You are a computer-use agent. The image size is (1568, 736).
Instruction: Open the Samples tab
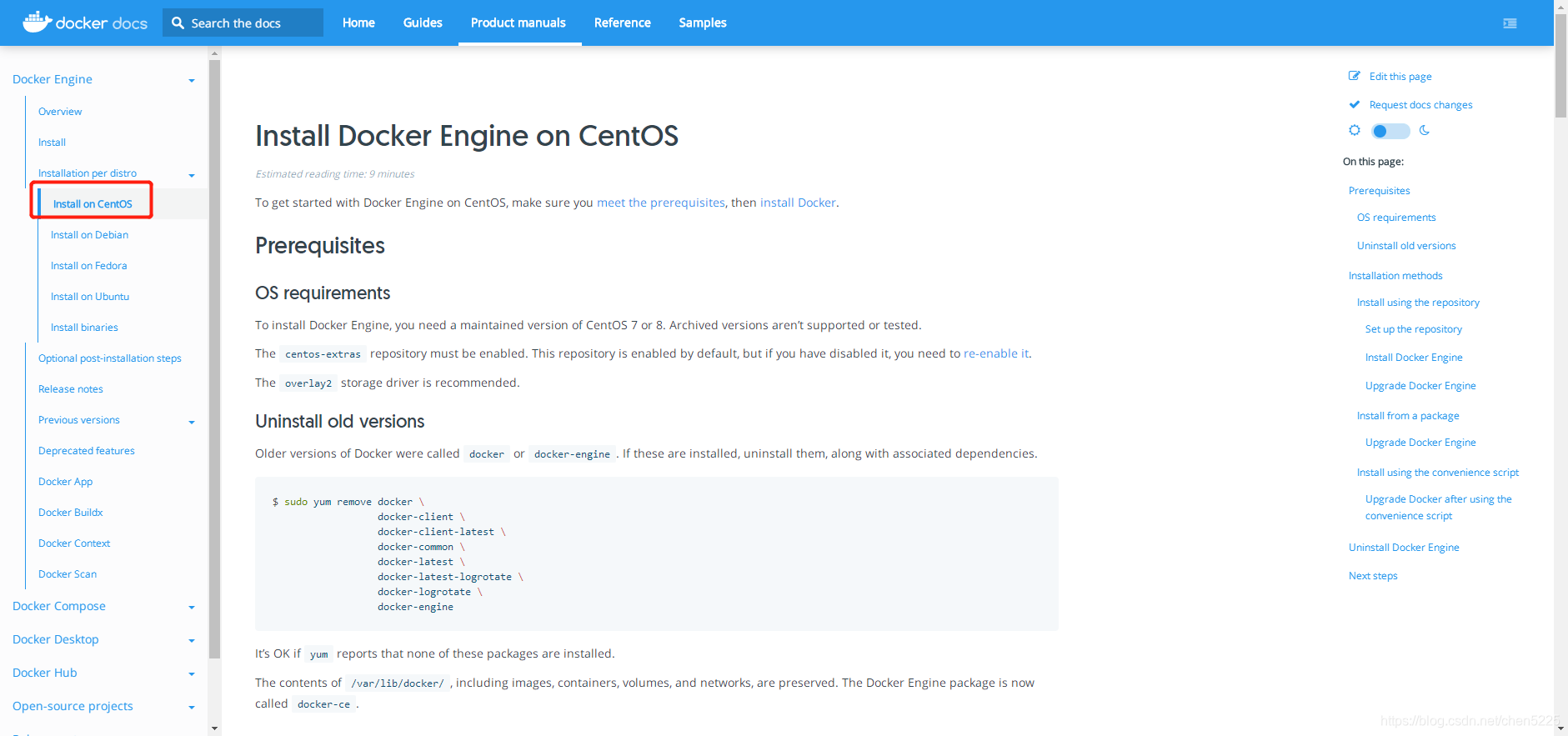click(x=703, y=23)
